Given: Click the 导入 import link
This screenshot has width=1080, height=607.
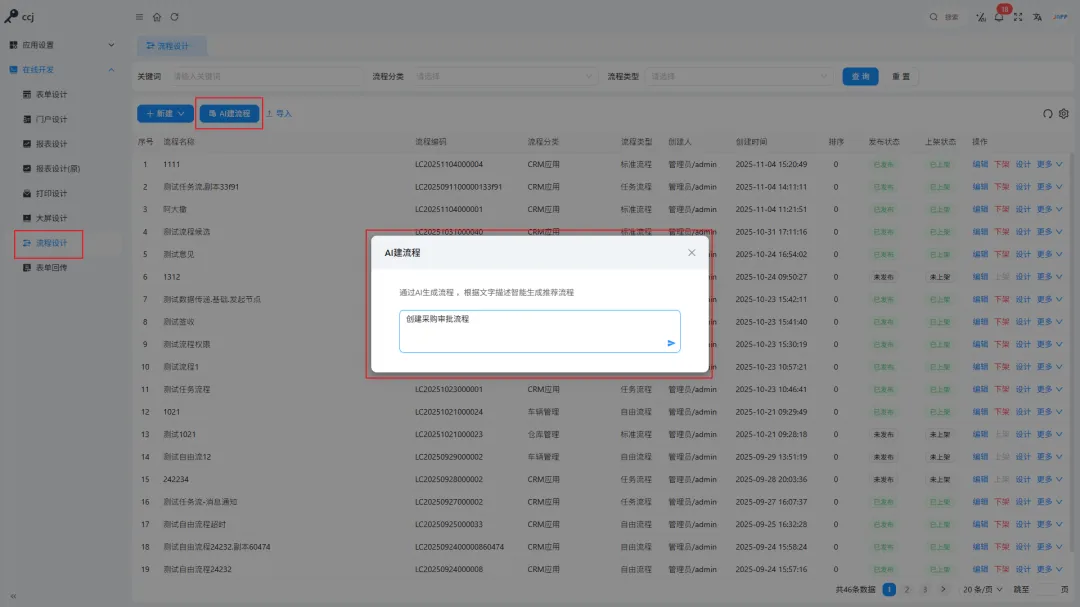Looking at the screenshot, I should (279, 114).
